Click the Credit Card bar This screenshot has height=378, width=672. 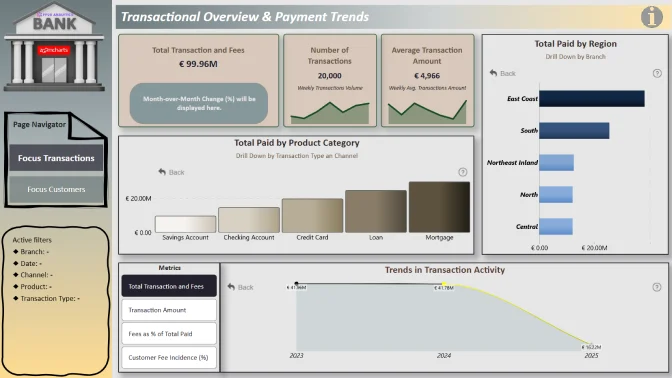312,216
